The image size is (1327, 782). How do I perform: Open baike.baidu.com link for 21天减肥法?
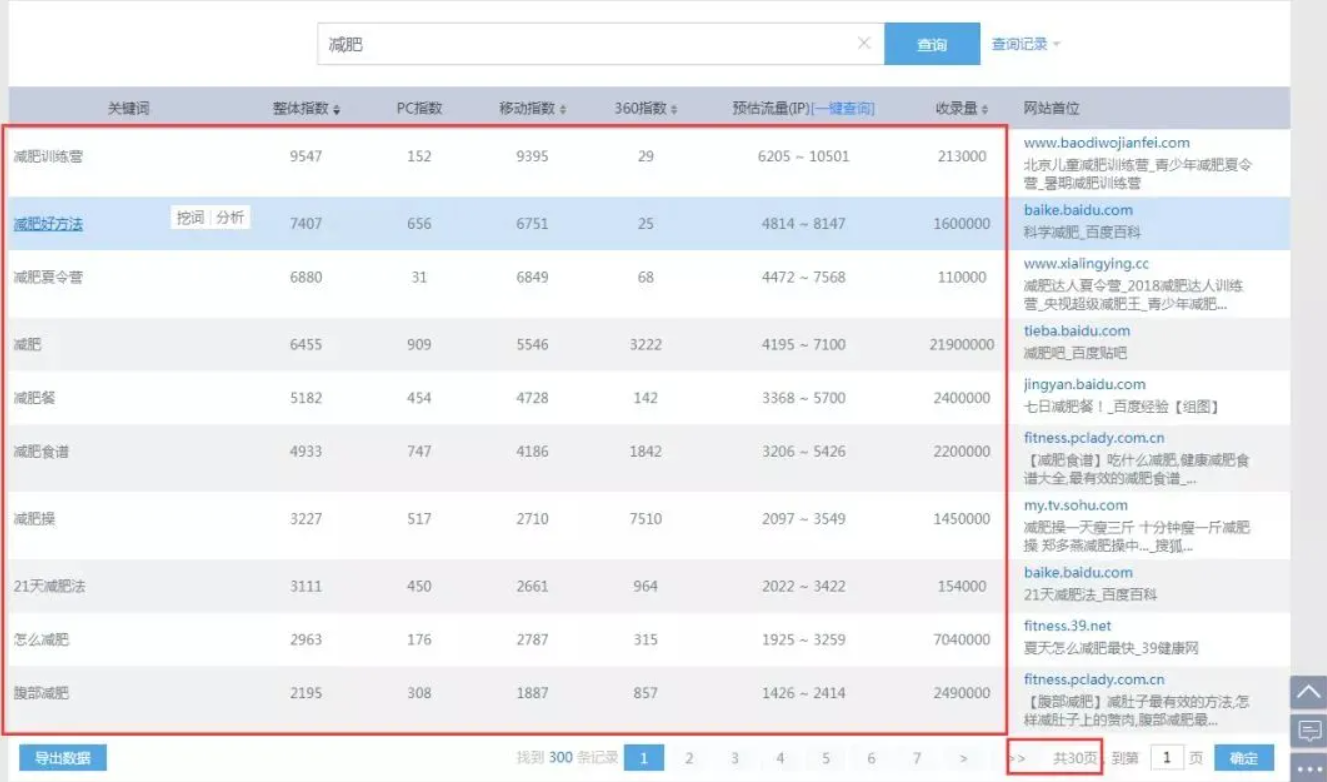point(1078,573)
